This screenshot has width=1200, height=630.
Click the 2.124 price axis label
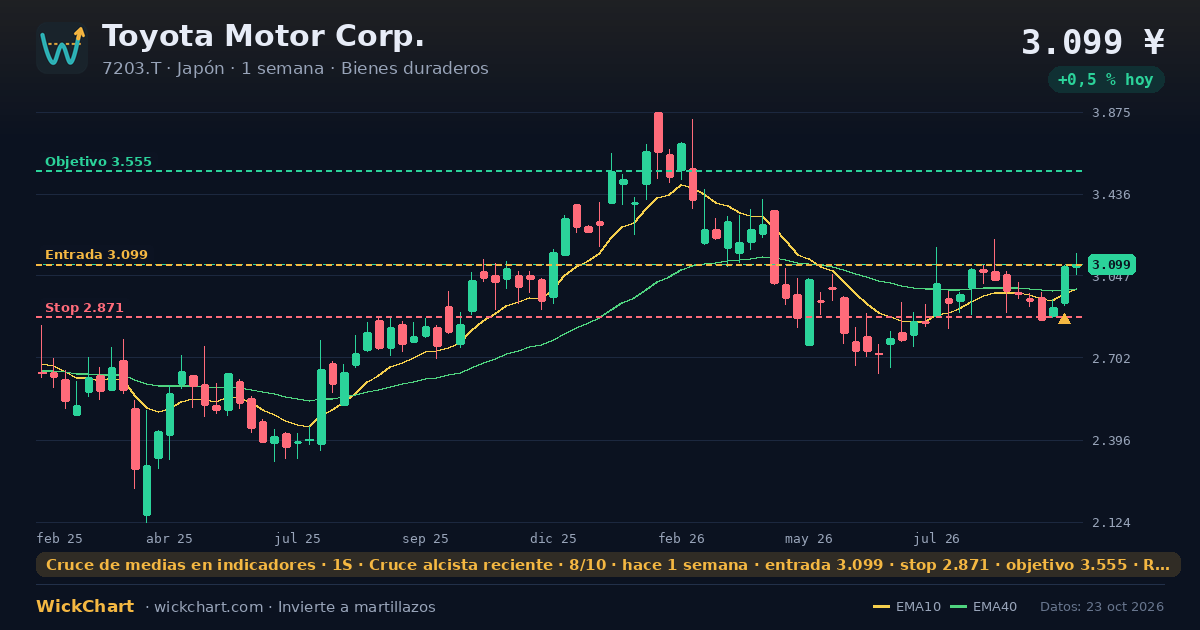tap(1110, 523)
